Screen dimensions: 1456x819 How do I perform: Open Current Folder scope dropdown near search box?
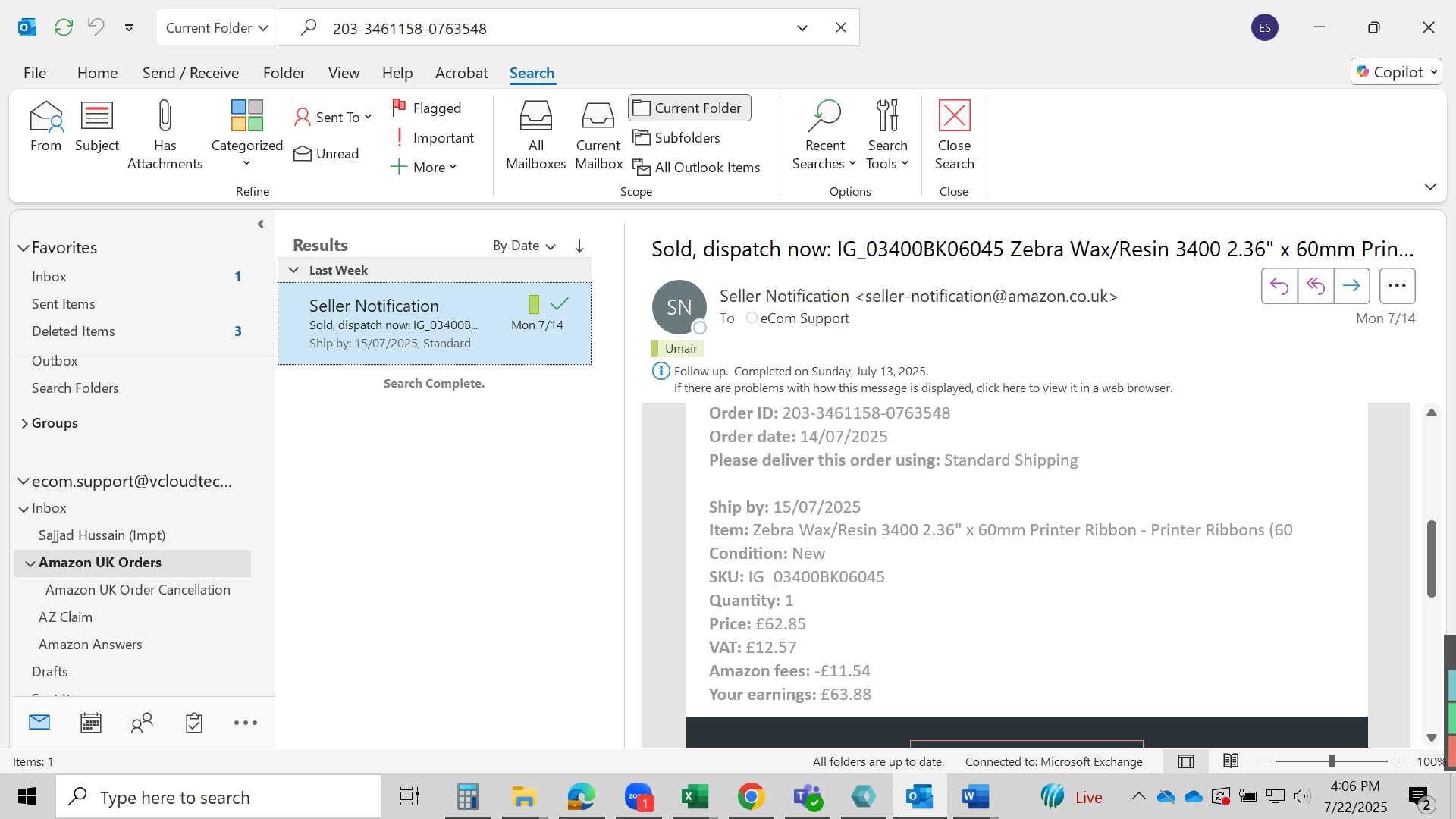click(x=217, y=27)
